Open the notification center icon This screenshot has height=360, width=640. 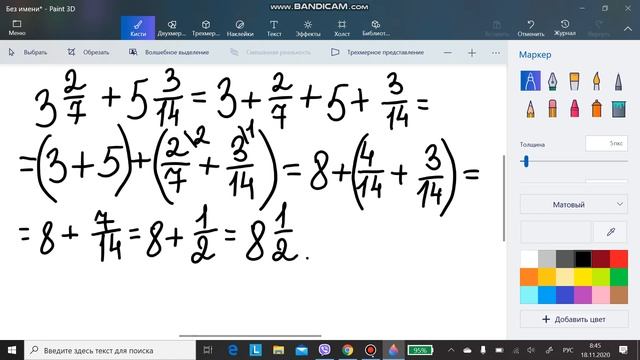(x=624, y=350)
